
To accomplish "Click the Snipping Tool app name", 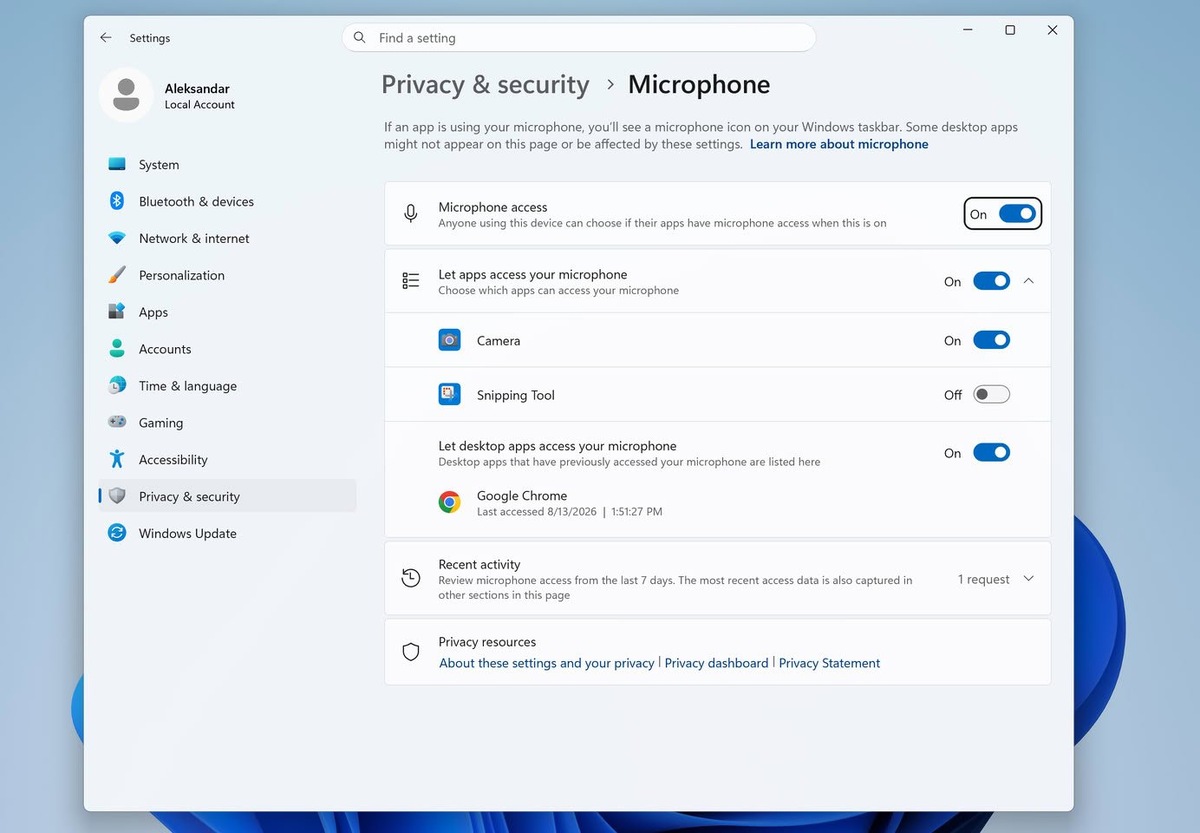I will point(516,395).
